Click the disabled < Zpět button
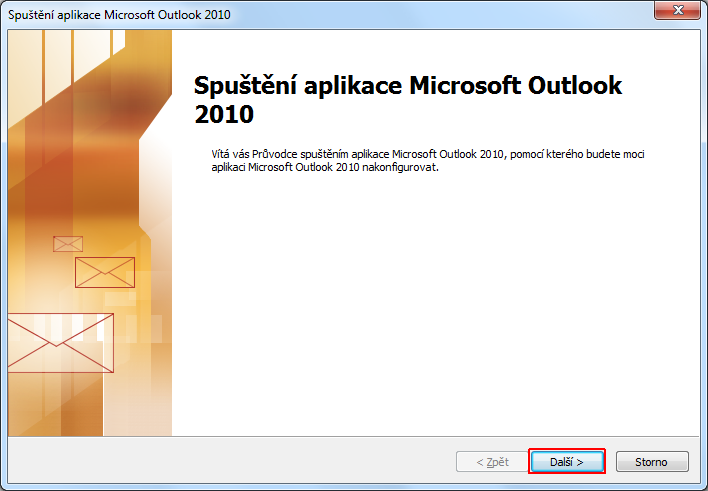708x491 pixels. (492, 461)
